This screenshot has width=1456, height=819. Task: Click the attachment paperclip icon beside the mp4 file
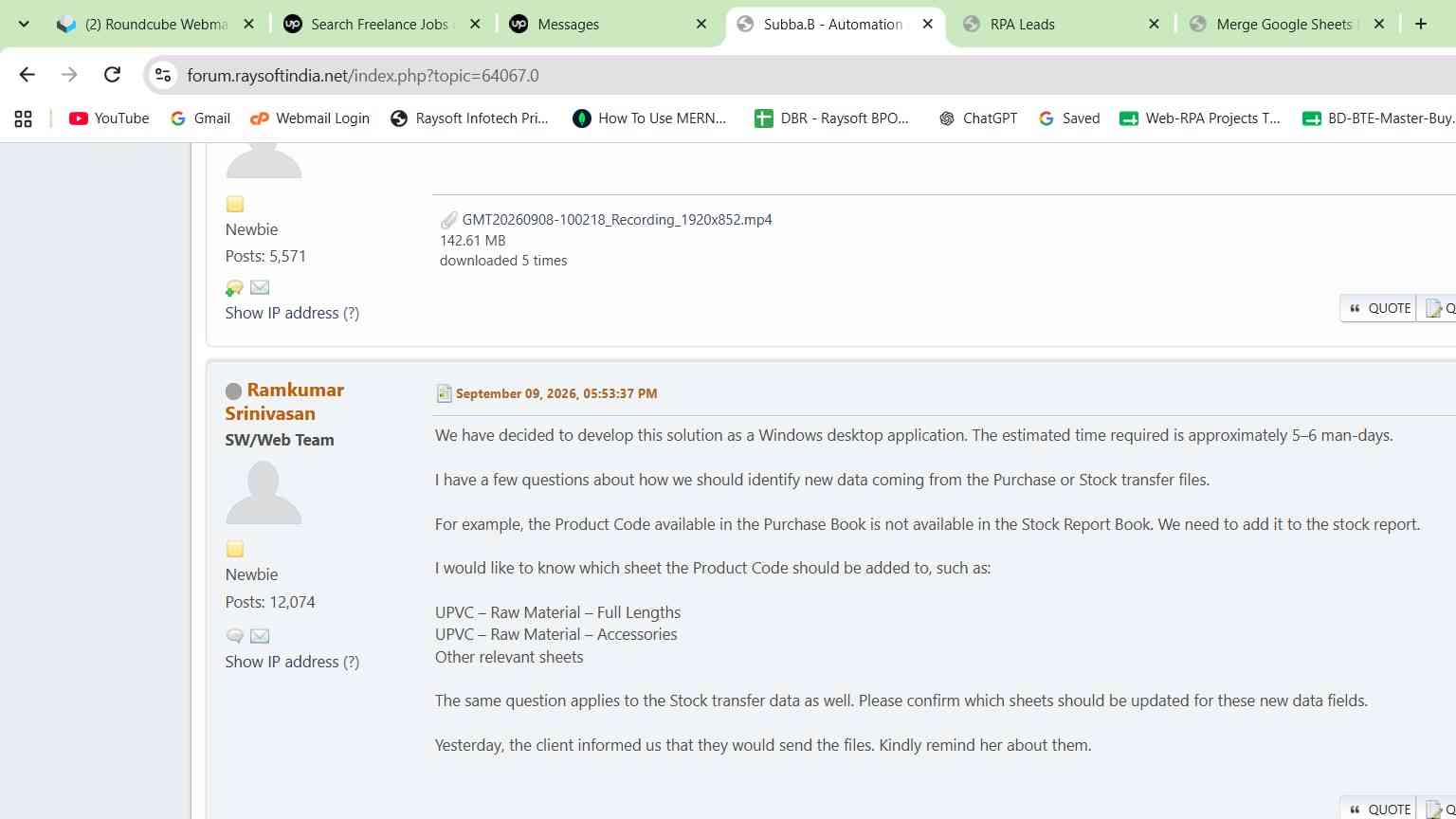point(448,220)
